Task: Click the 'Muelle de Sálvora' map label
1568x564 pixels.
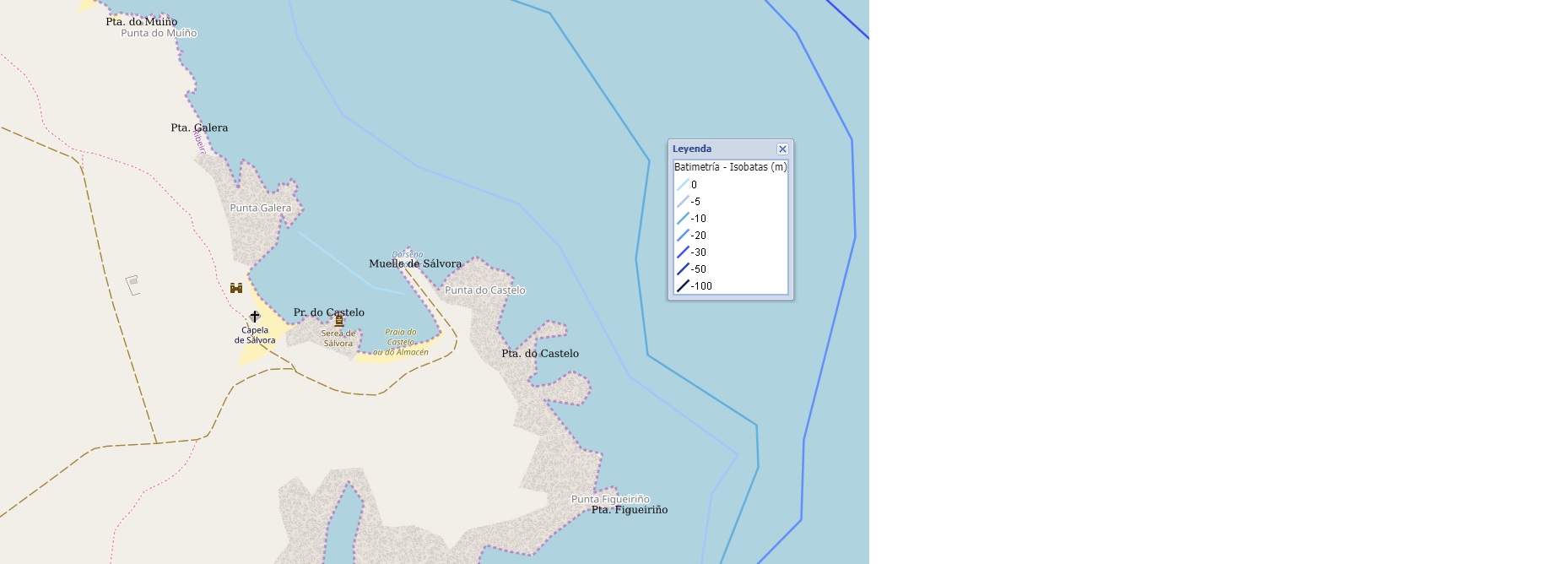Action: (415, 263)
